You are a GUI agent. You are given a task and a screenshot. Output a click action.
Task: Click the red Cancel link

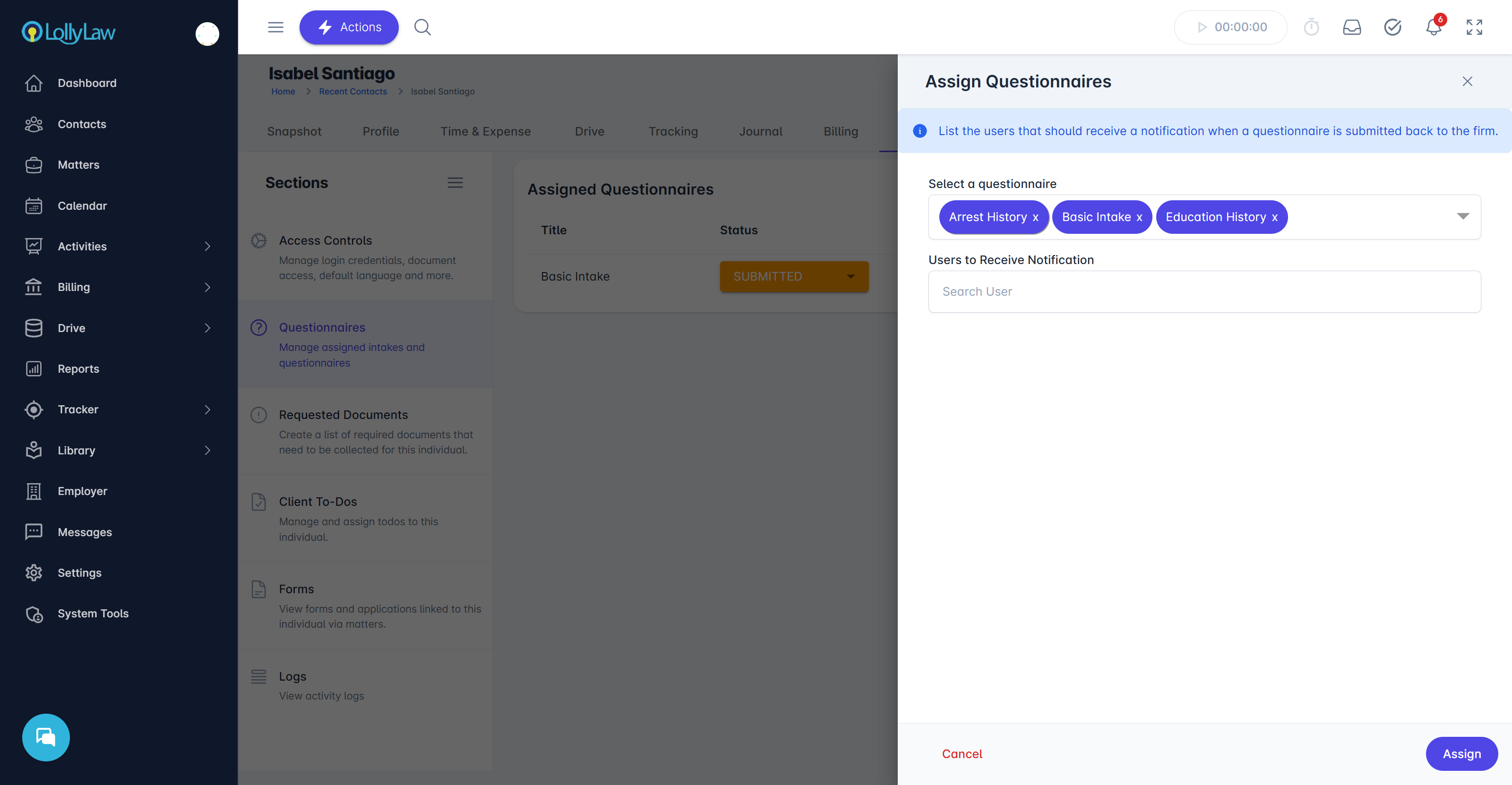coord(962,754)
